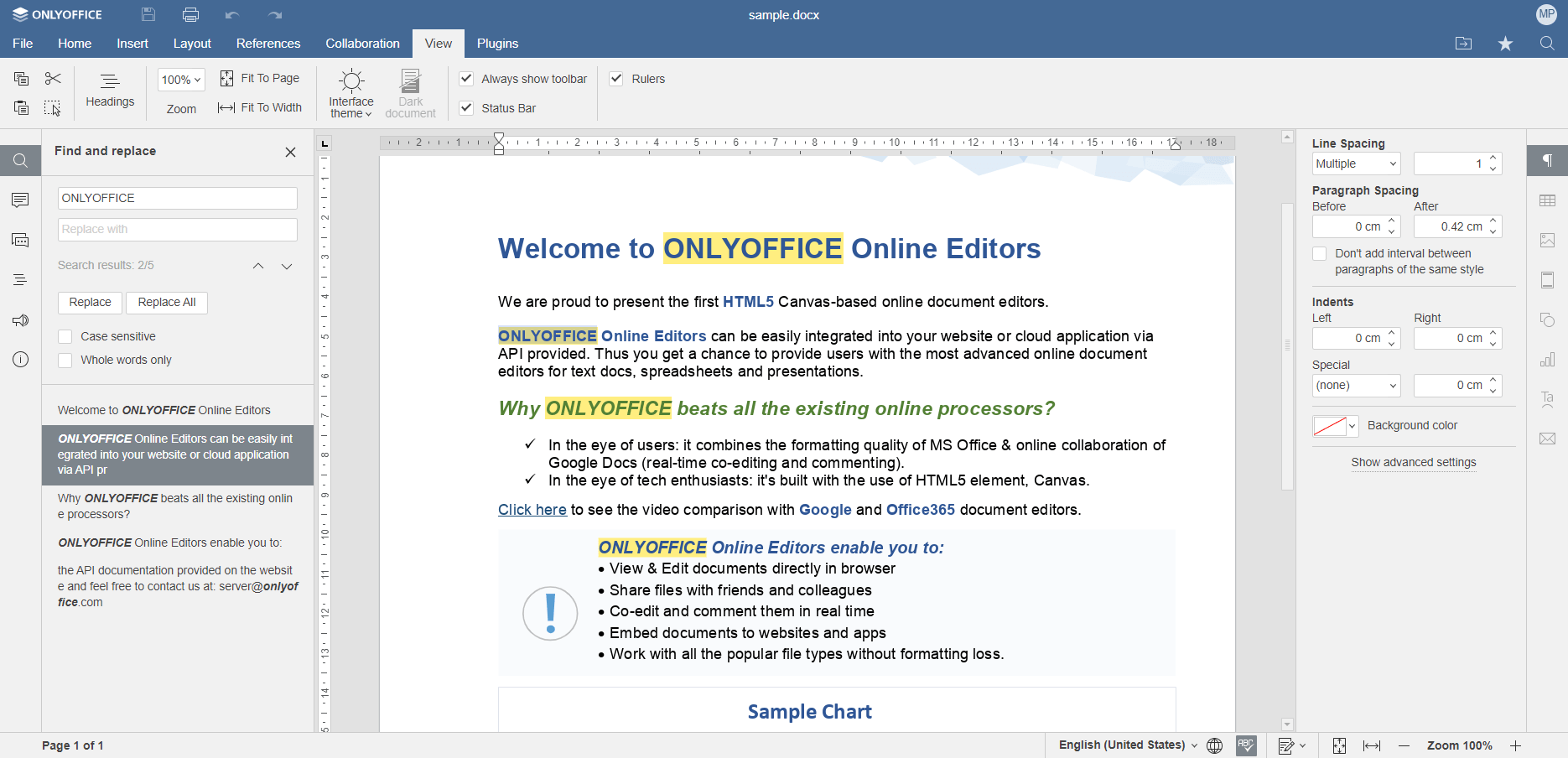Open Text Art settings icon
Image resolution: width=1568 pixels, height=758 pixels.
[x=1548, y=399]
